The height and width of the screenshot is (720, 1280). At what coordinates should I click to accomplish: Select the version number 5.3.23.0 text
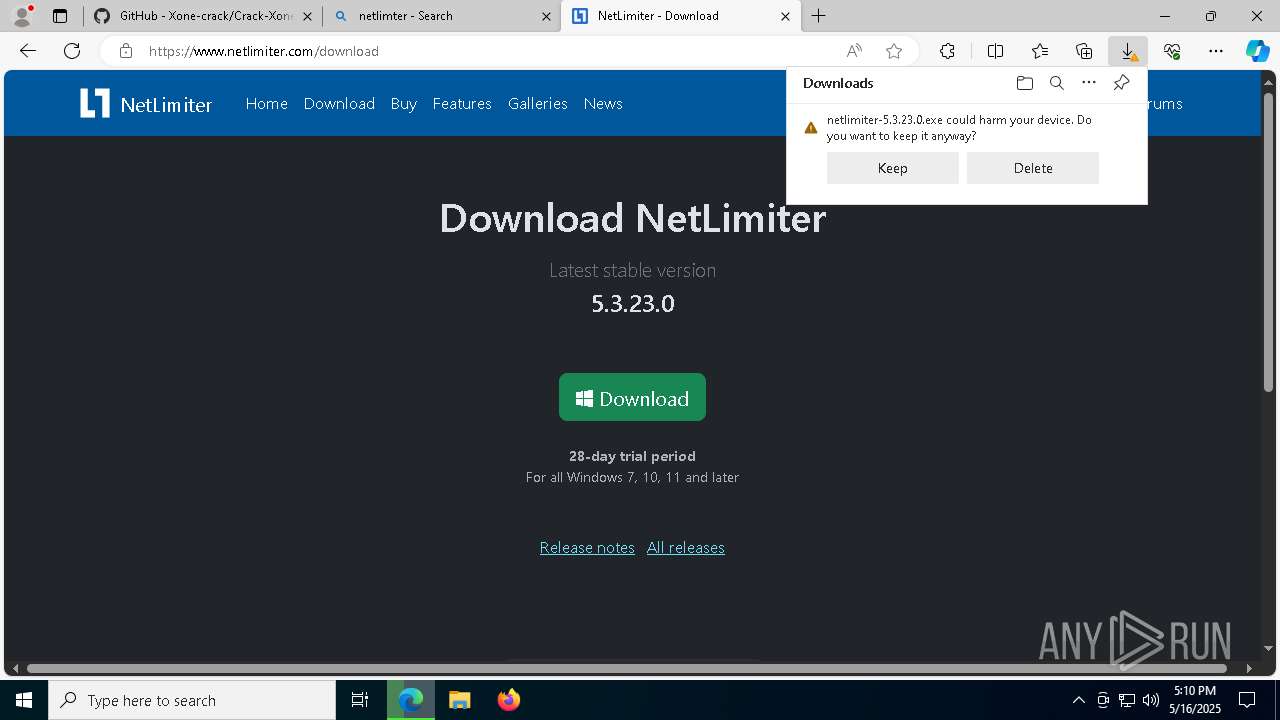(x=633, y=303)
